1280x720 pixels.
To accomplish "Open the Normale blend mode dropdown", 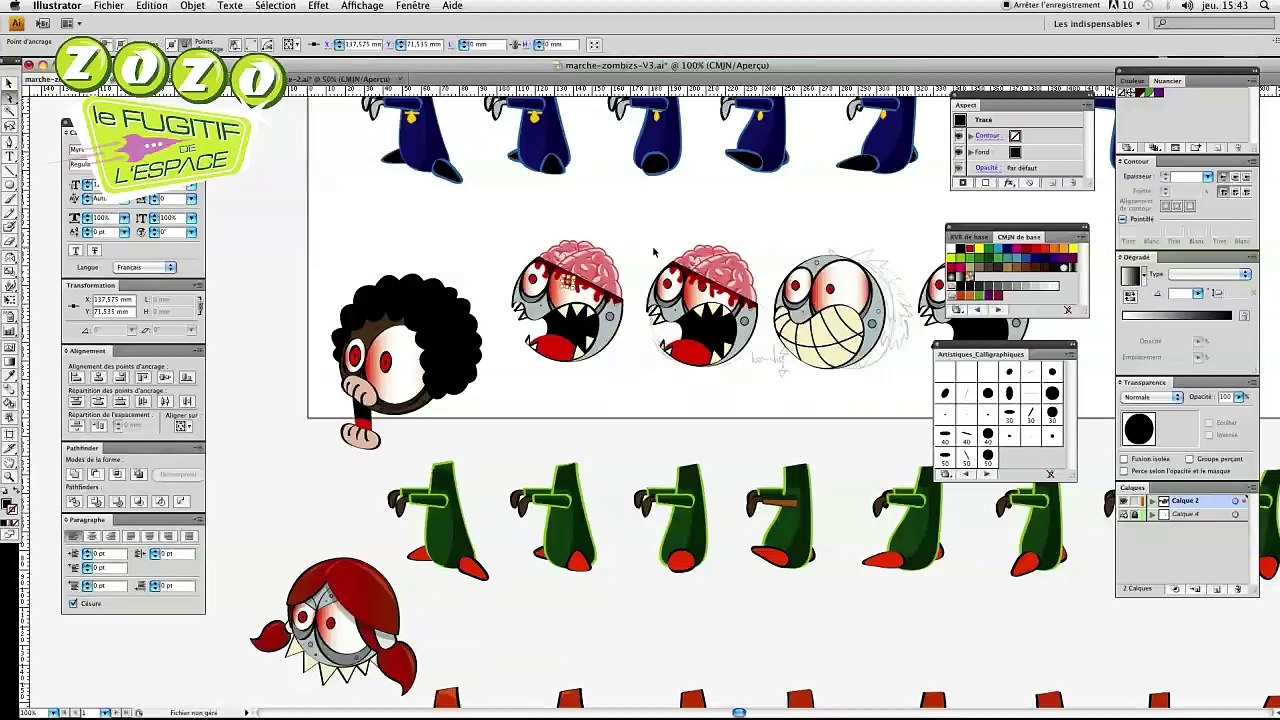I will (x=1151, y=397).
